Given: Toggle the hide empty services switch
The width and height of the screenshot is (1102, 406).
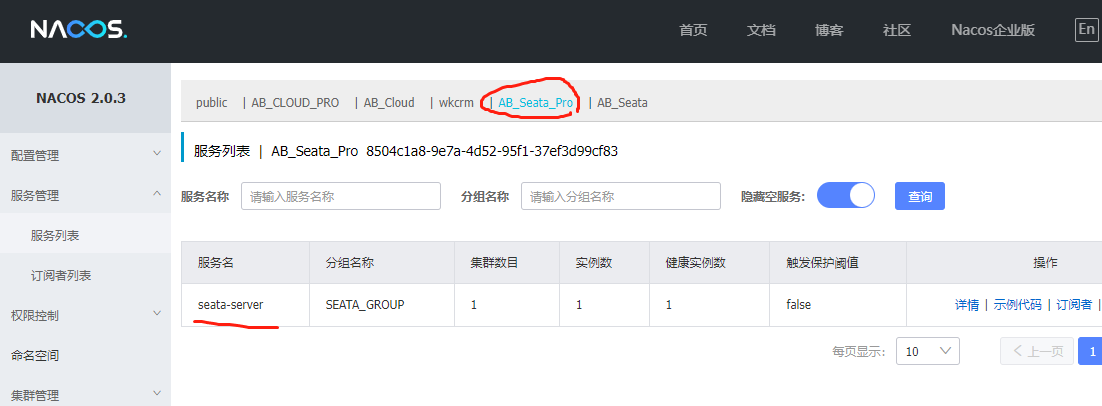Looking at the screenshot, I should 846,196.
